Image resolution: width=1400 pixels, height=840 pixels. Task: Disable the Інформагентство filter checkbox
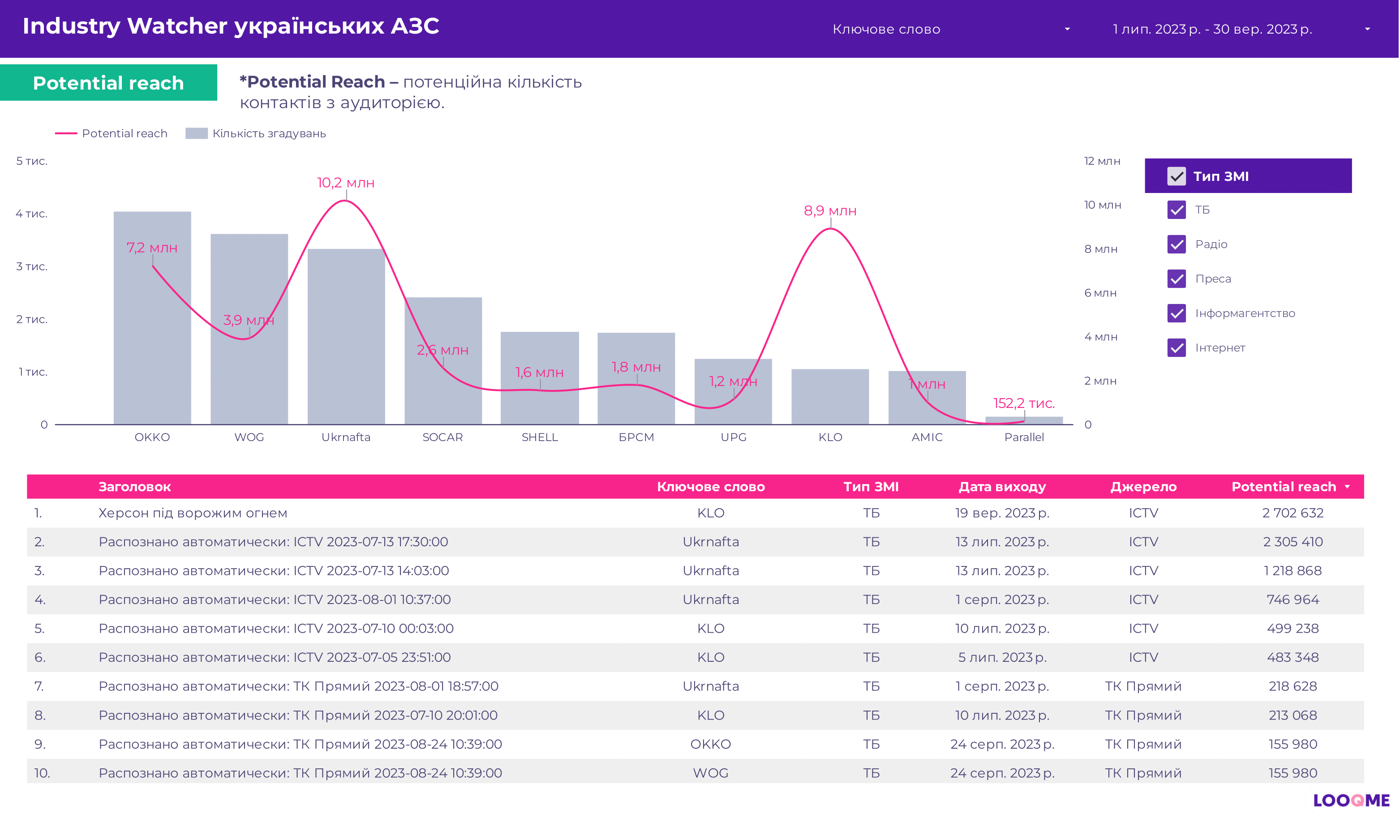[1177, 313]
